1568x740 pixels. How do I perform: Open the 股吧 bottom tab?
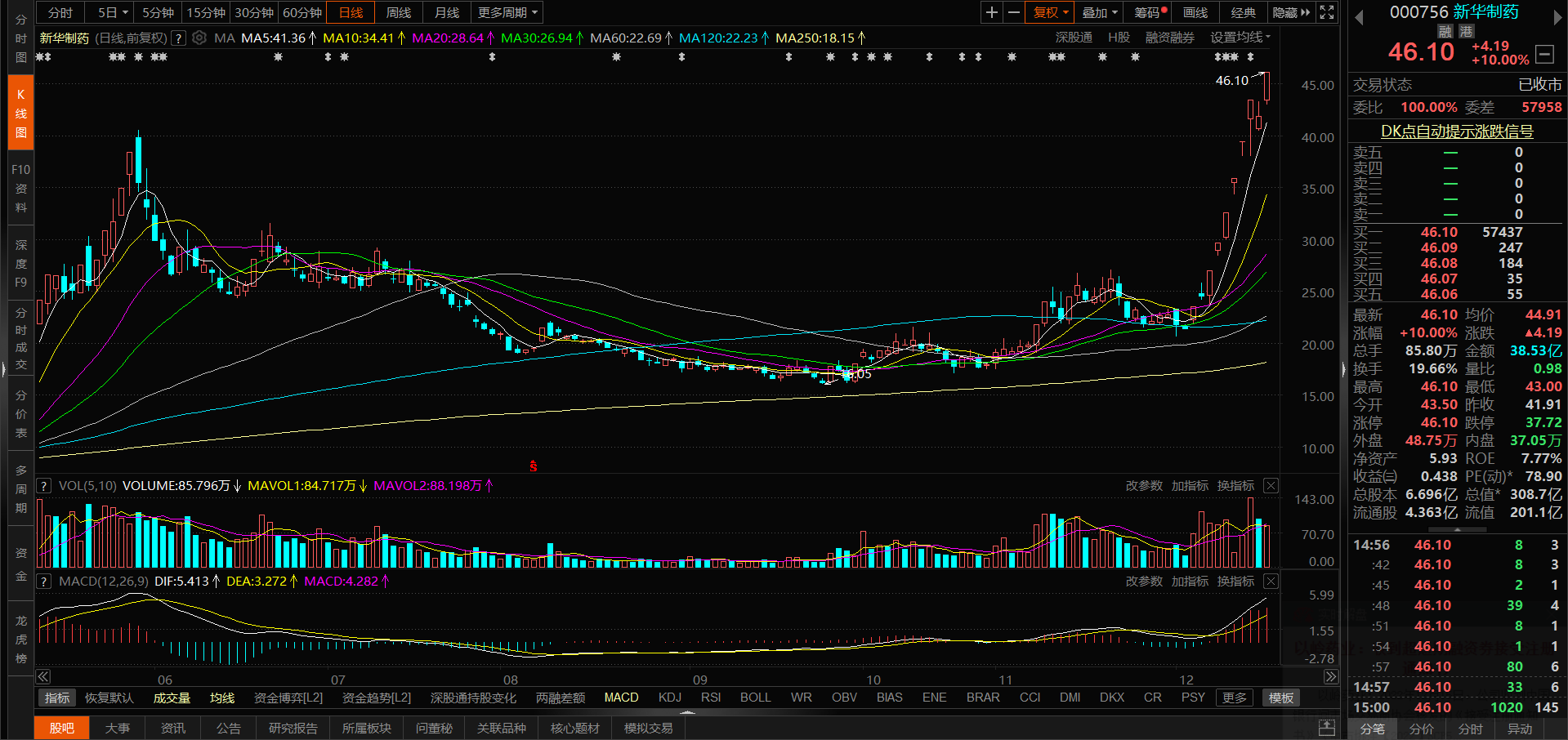pyautogui.click(x=61, y=728)
